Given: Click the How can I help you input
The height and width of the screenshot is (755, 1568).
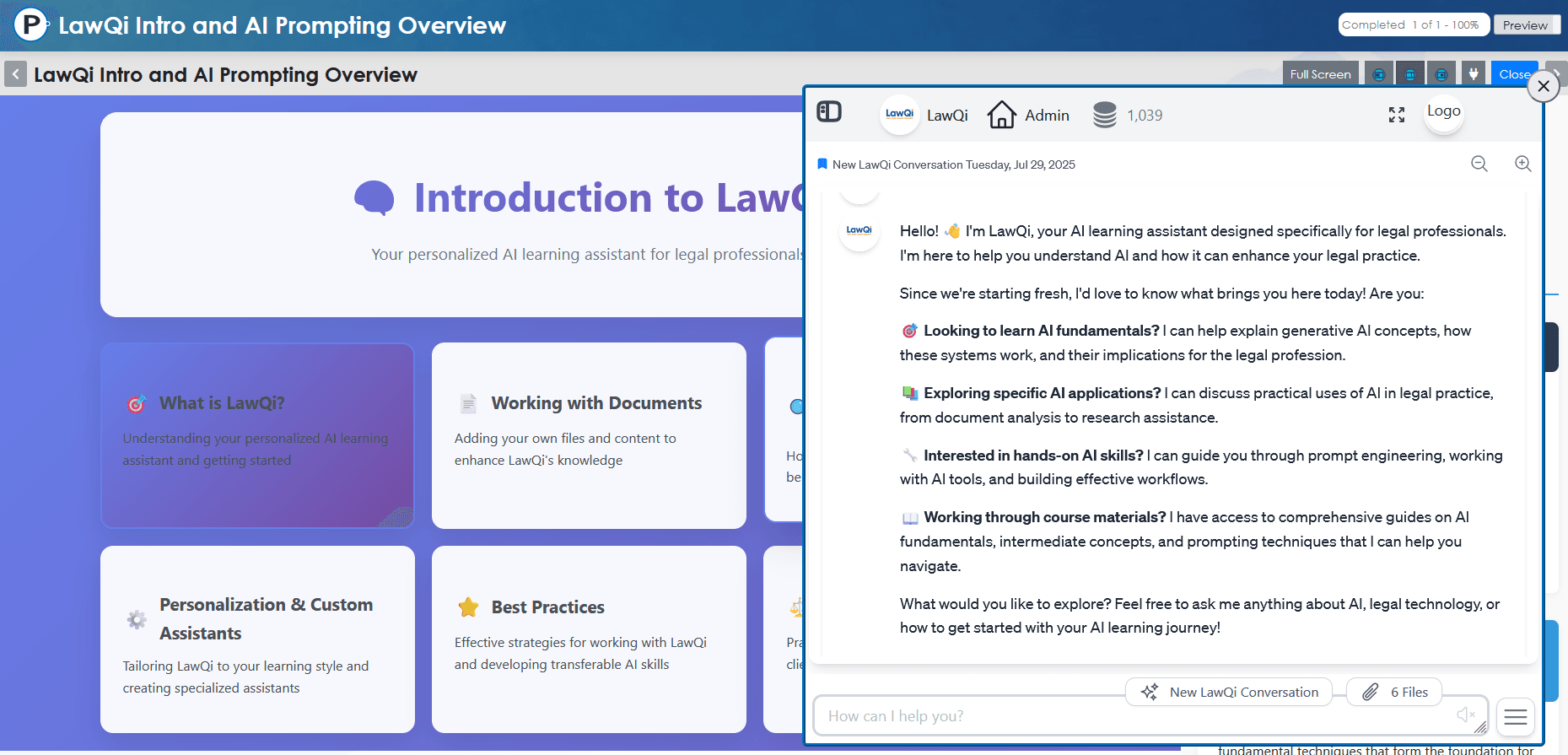Looking at the screenshot, I should click(x=1130, y=716).
